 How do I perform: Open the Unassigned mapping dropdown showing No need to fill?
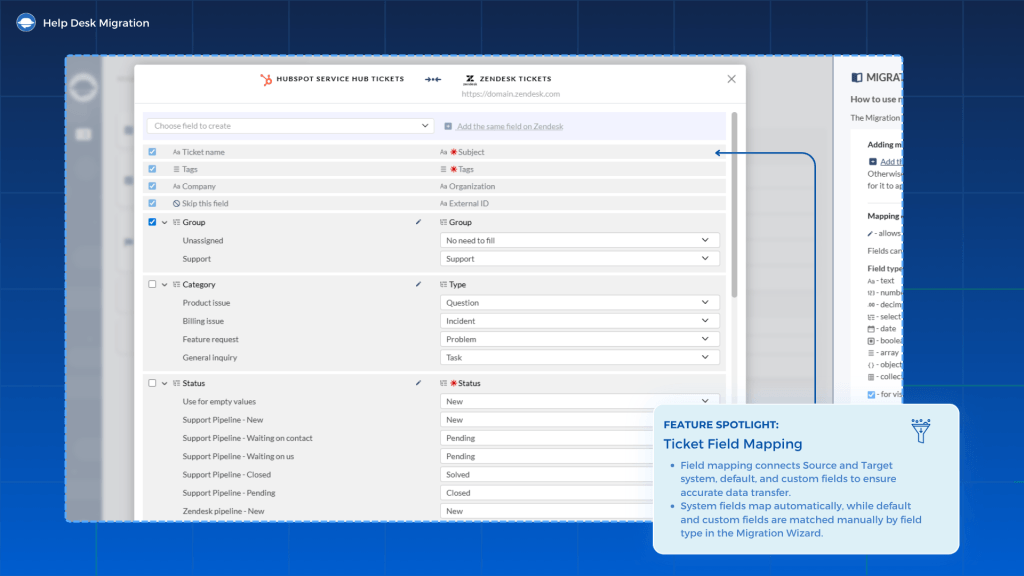(x=580, y=240)
